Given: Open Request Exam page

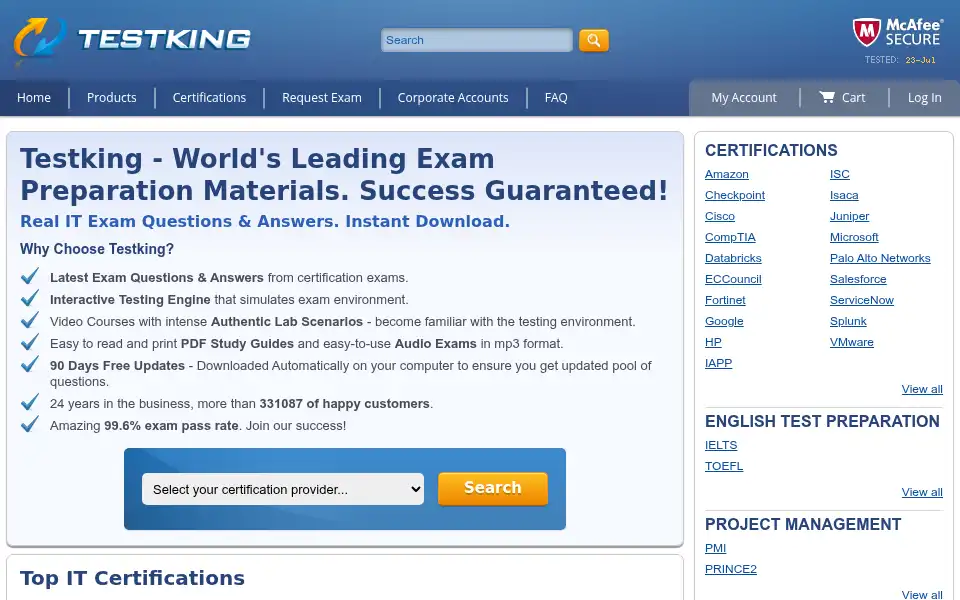Looking at the screenshot, I should click(x=321, y=98).
